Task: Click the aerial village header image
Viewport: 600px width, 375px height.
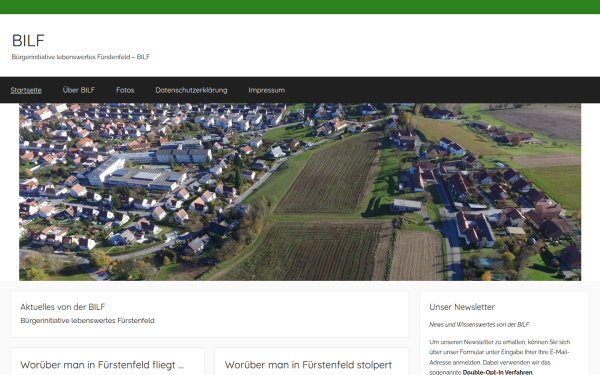Action: pyautogui.click(x=300, y=192)
